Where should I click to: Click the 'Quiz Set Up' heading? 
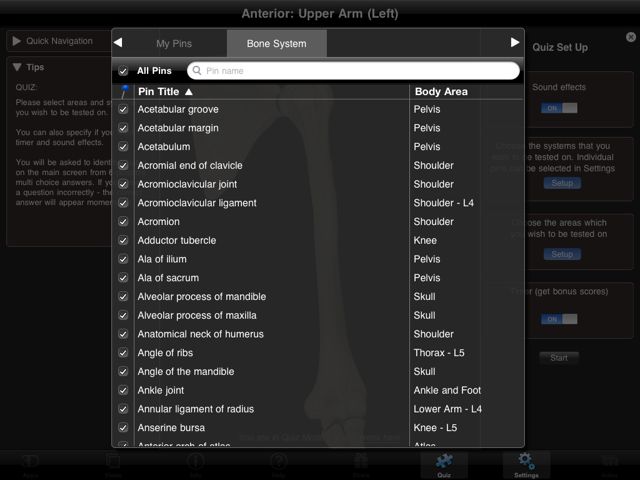[x=560, y=47]
